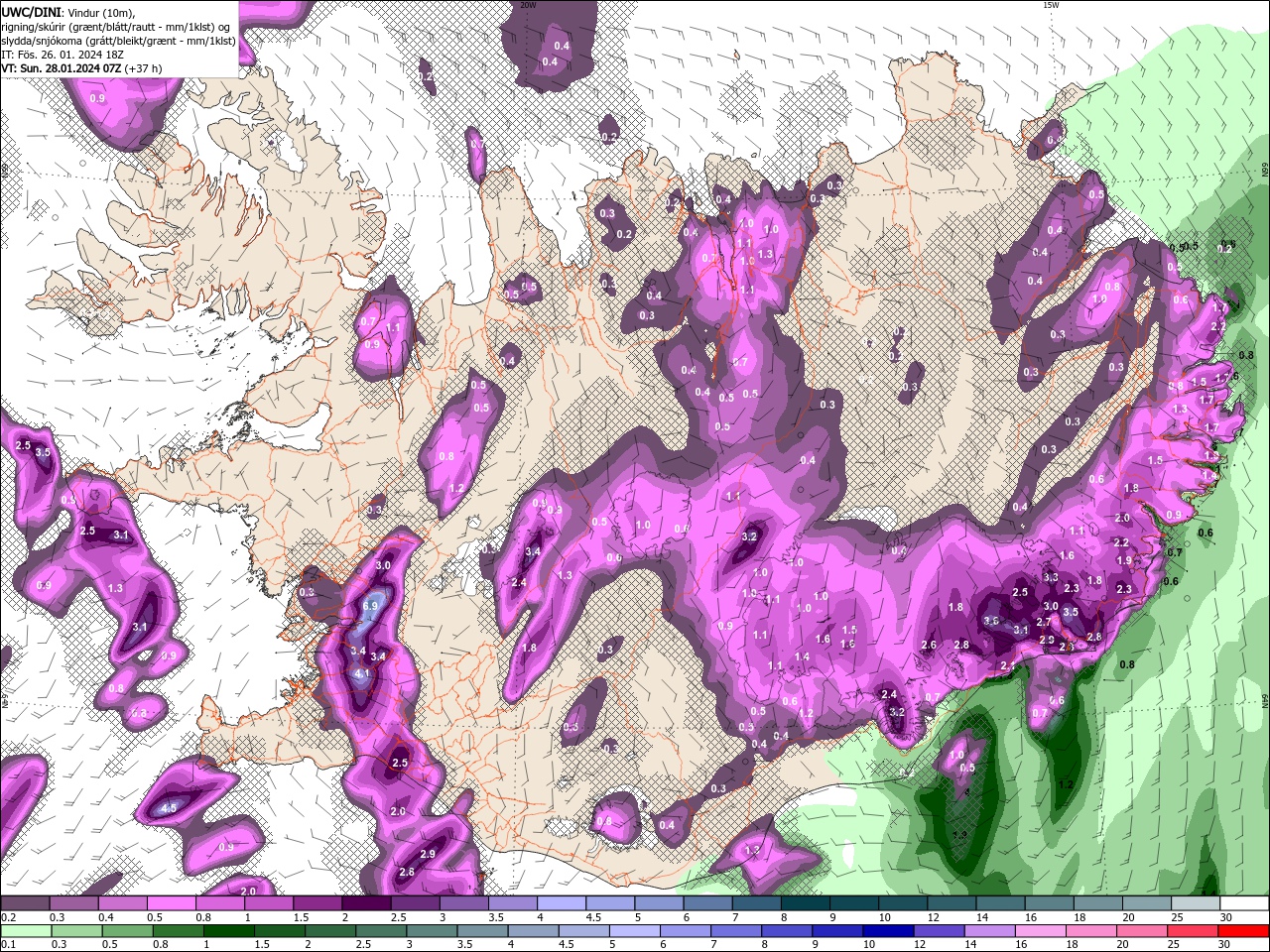This screenshot has width=1270, height=952.
Task: Pick the light lavender swatch labeled 4 in upper legend
Action: (561, 903)
